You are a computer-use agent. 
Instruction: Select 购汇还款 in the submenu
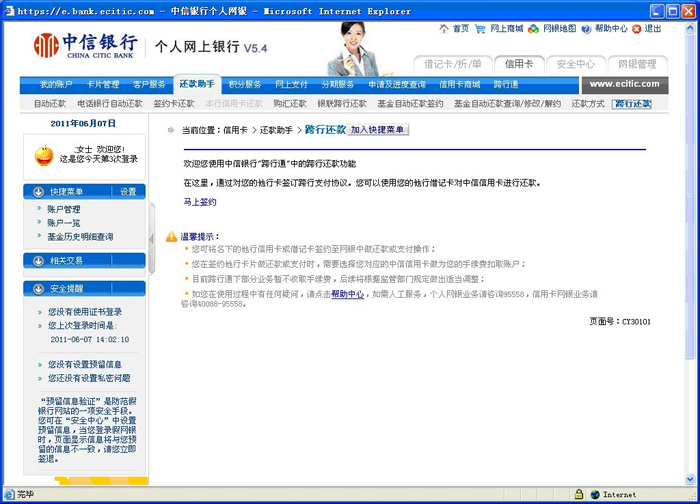pos(290,103)
